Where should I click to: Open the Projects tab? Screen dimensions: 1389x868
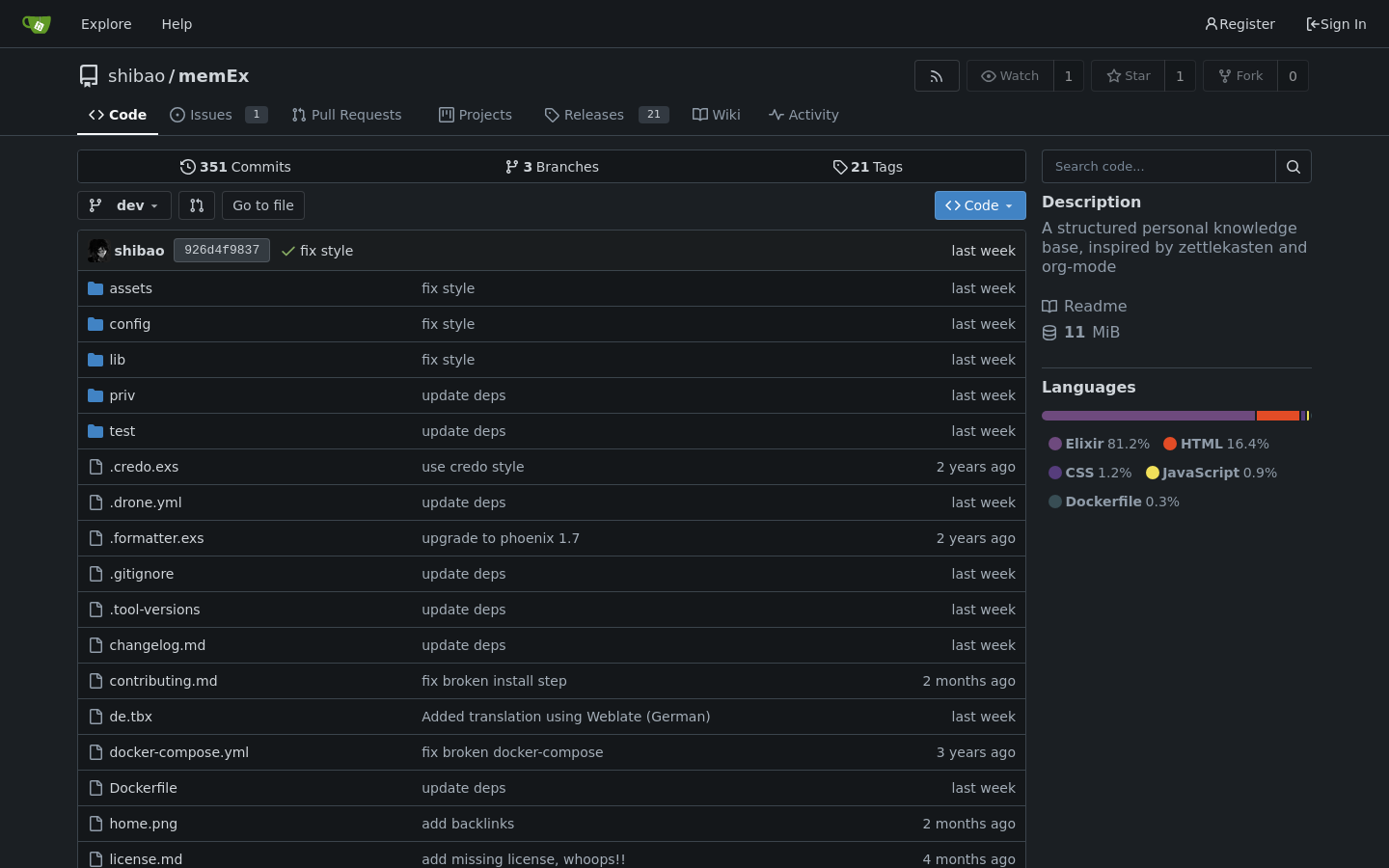click(476, 115)
